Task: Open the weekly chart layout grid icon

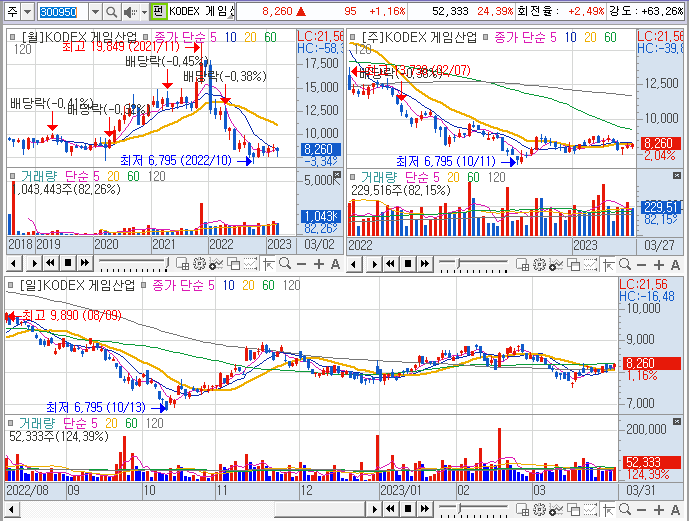Action: coord(522,265)
